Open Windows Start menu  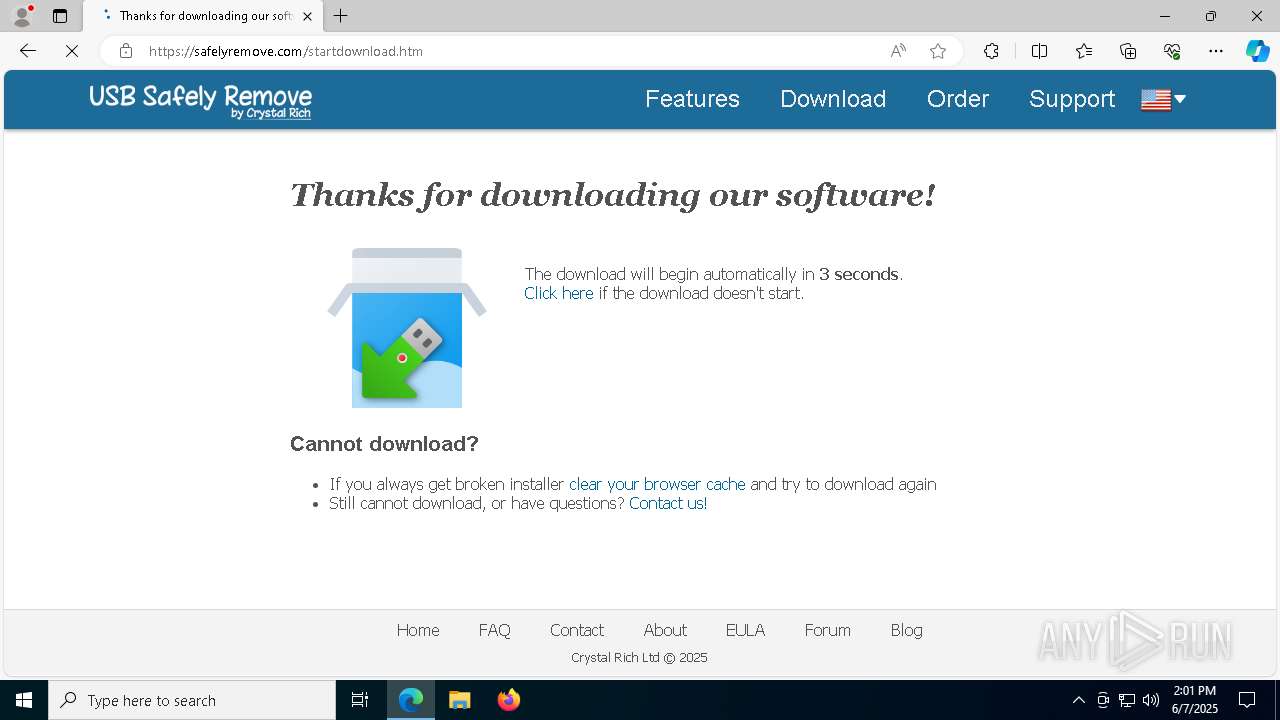coord(24,700)
